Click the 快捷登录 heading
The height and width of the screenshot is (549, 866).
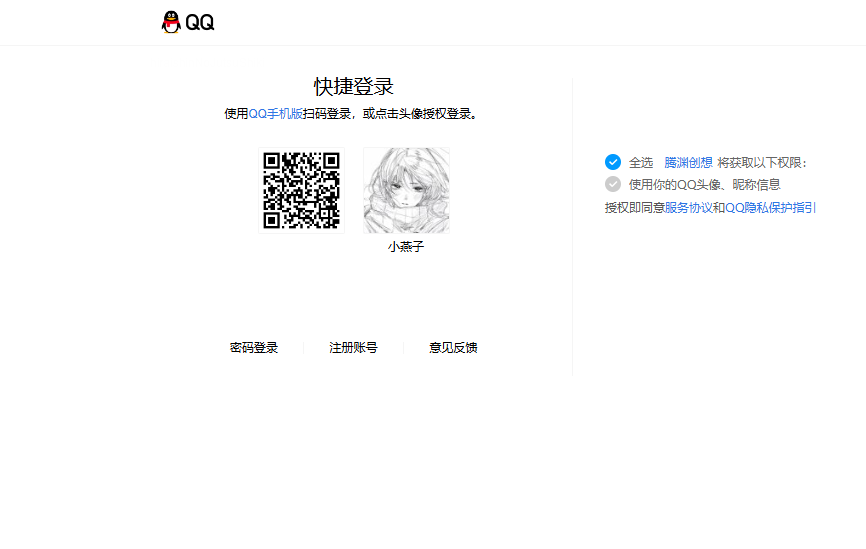pyautogui.click(x=353, y=87)
